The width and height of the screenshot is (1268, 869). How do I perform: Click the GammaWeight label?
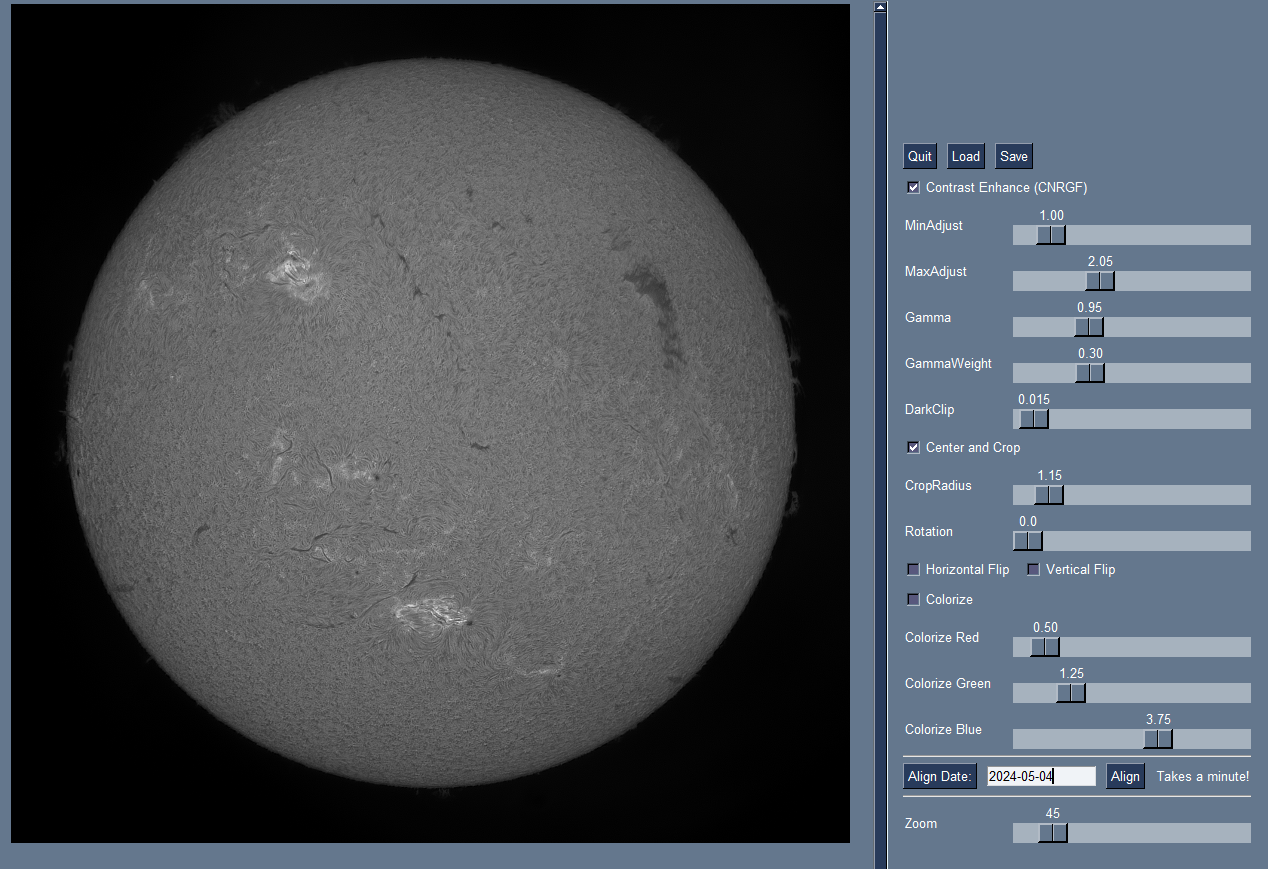tap(948, 364)
